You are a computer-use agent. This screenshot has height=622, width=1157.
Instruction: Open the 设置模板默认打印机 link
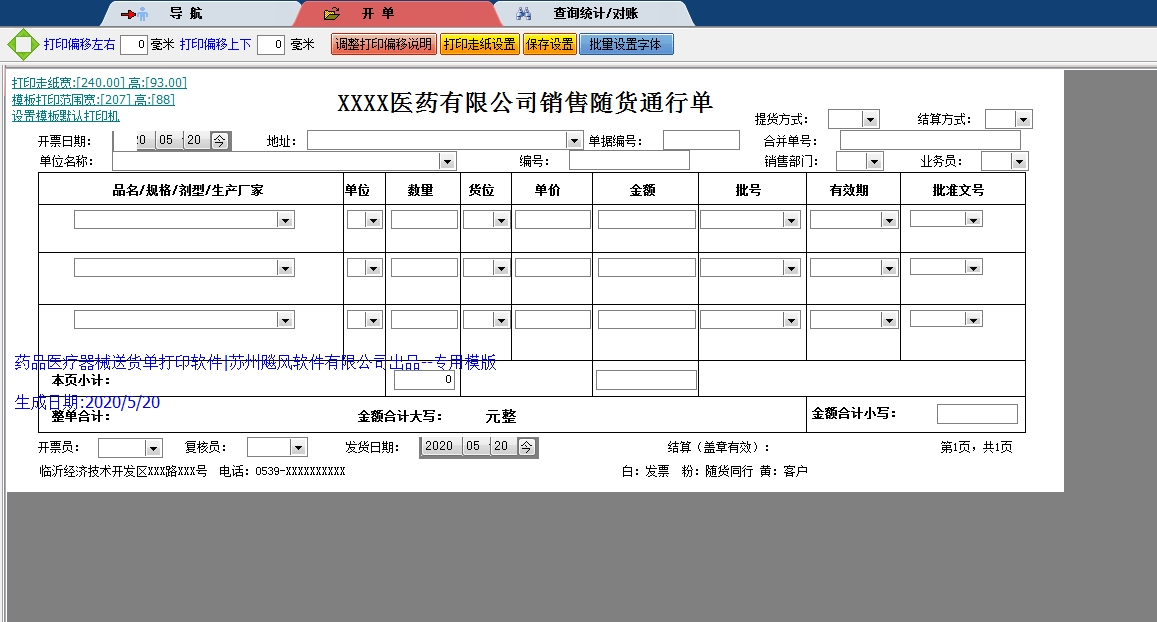click(x=66, y=116)
